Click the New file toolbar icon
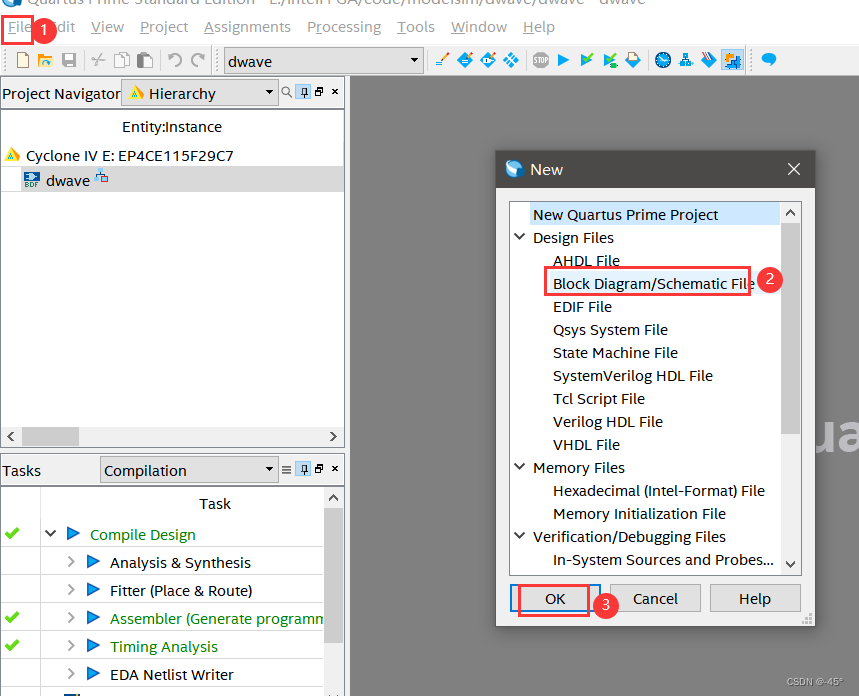Screen dimensions: 859x696 (x=22, y=60)
